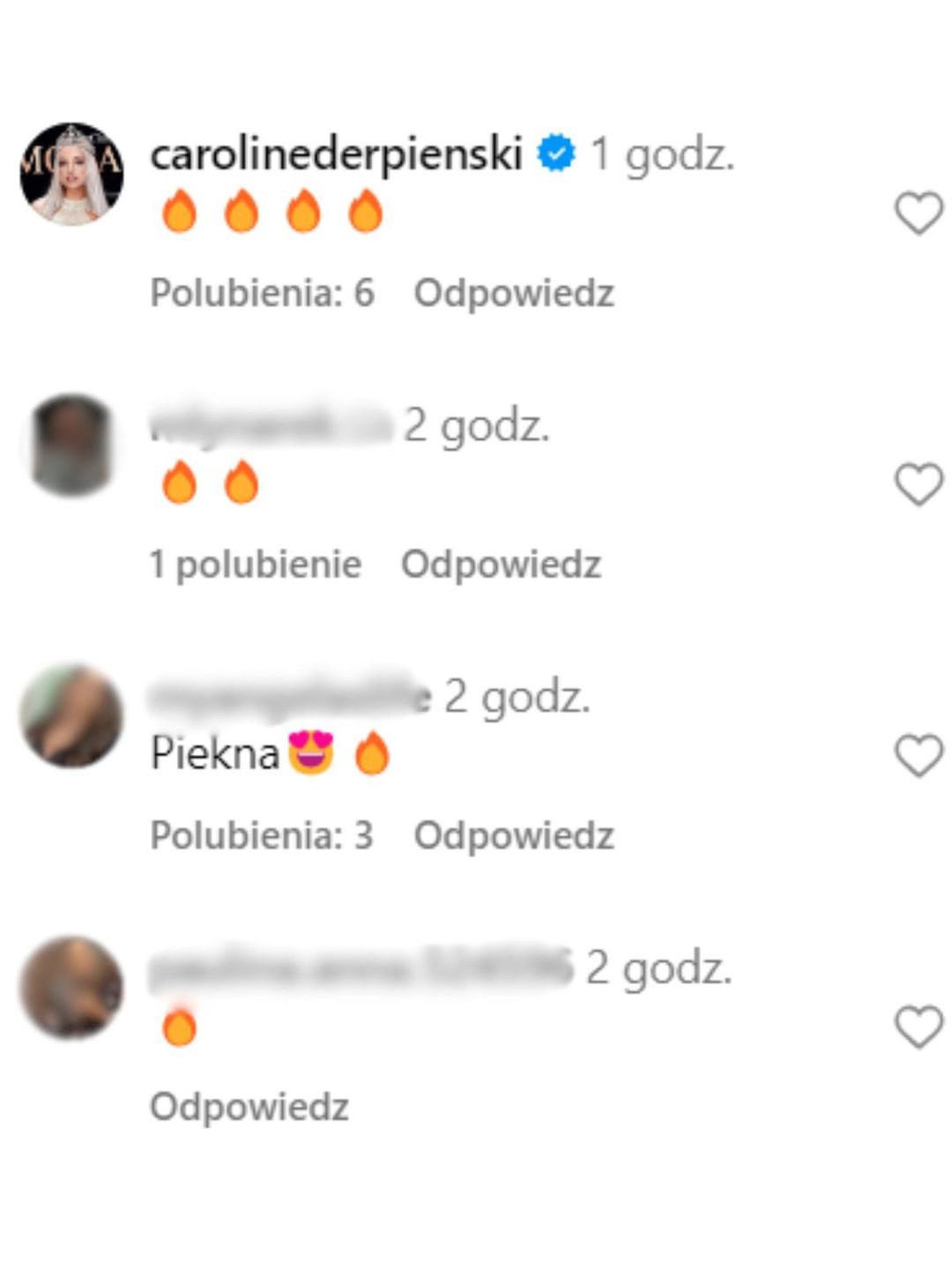Open the avatar beside the Piekna comment
952x1270 pixels.
tap(71, 716)
